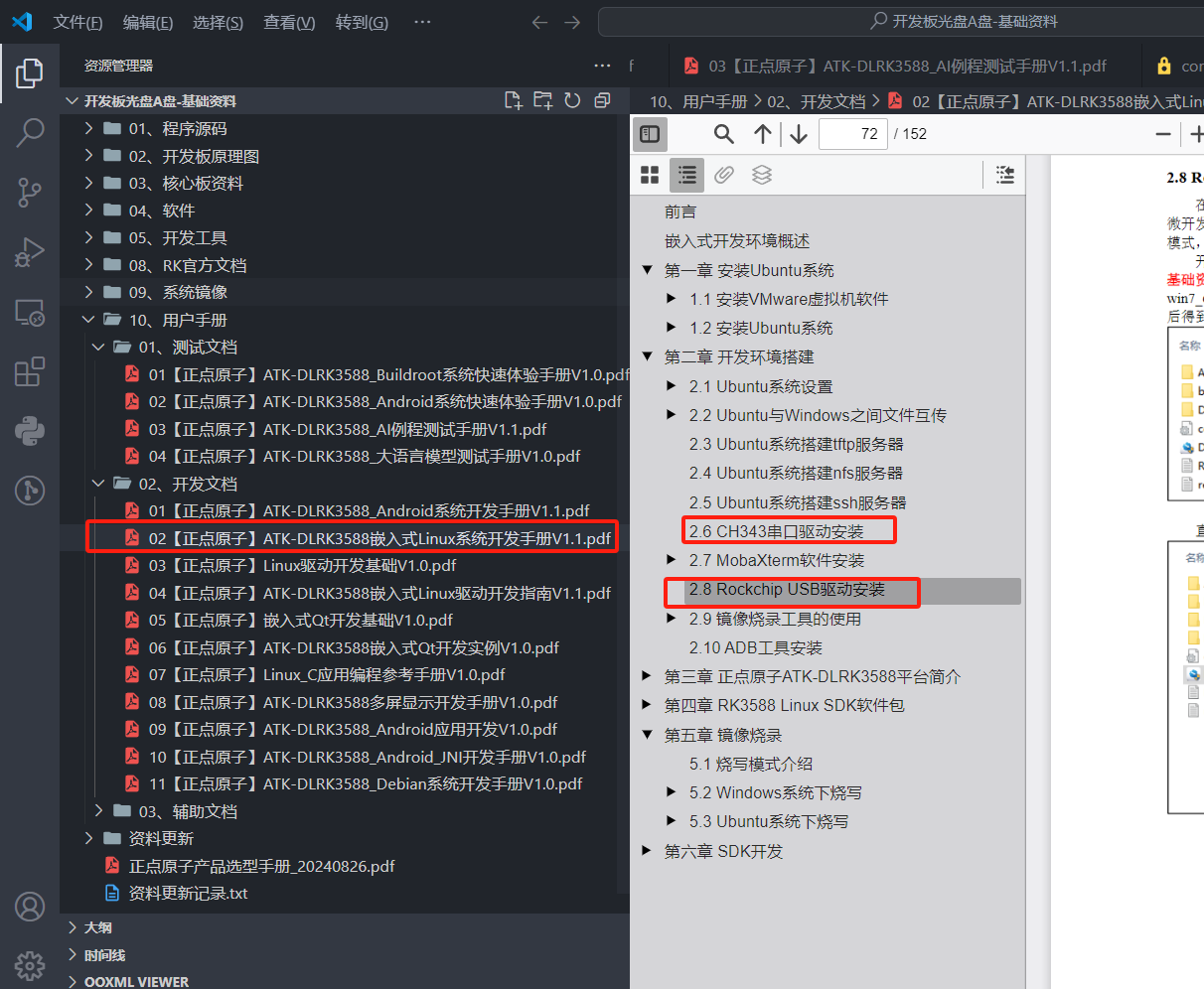The height and width of the screenshot is (989, 1204).
Task: Open the Source Control view
Action: coord(30,193)
